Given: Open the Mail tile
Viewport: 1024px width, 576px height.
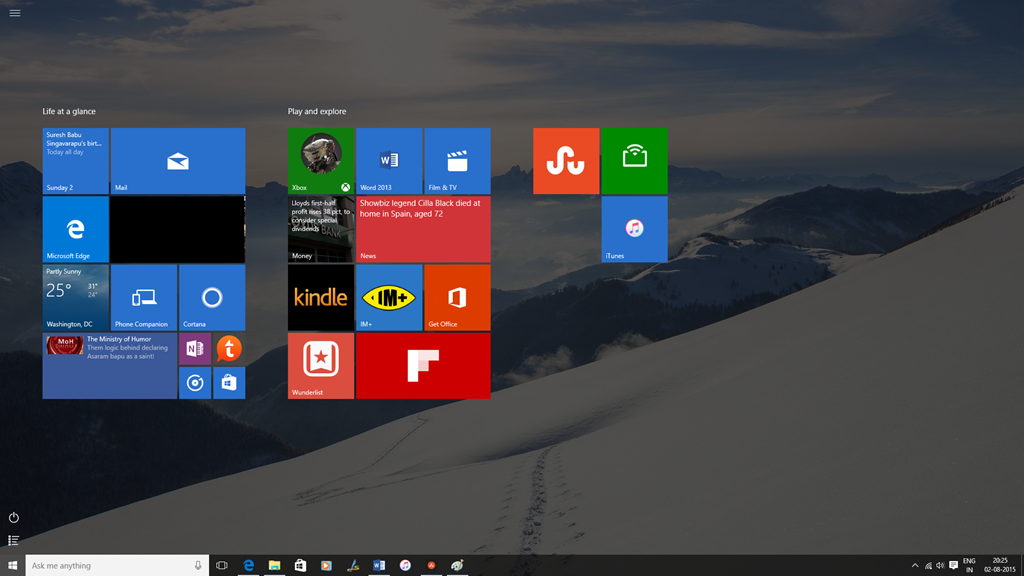Looking at the screenshot, I should pos(178,161).
